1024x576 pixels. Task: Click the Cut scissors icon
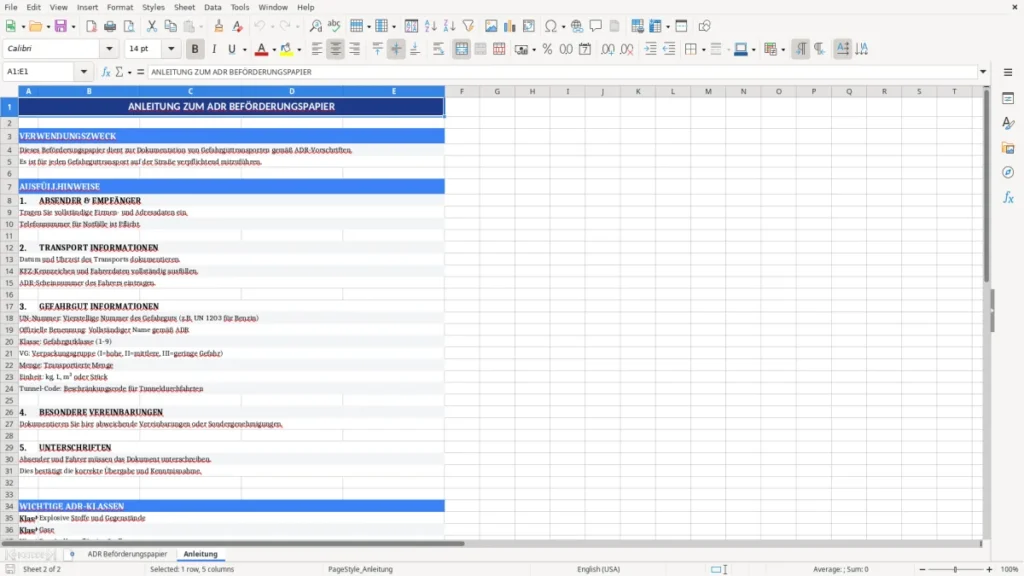point(152,26)
